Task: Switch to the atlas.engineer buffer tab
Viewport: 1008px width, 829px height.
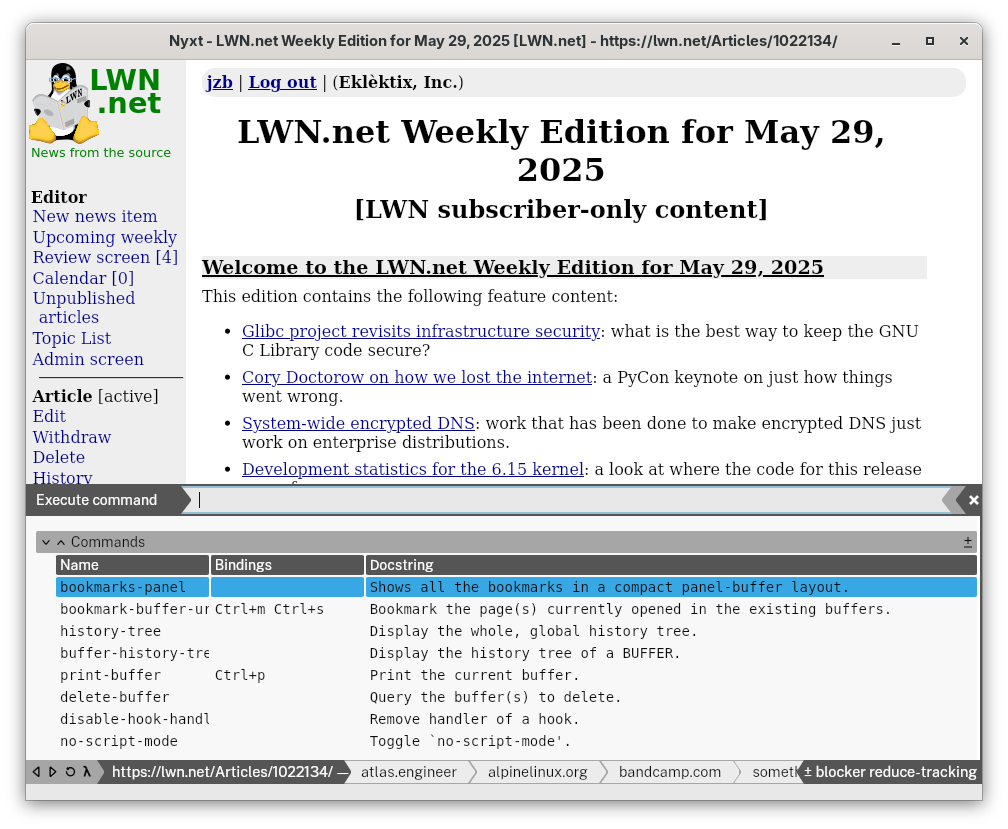Action: [408, 772]
